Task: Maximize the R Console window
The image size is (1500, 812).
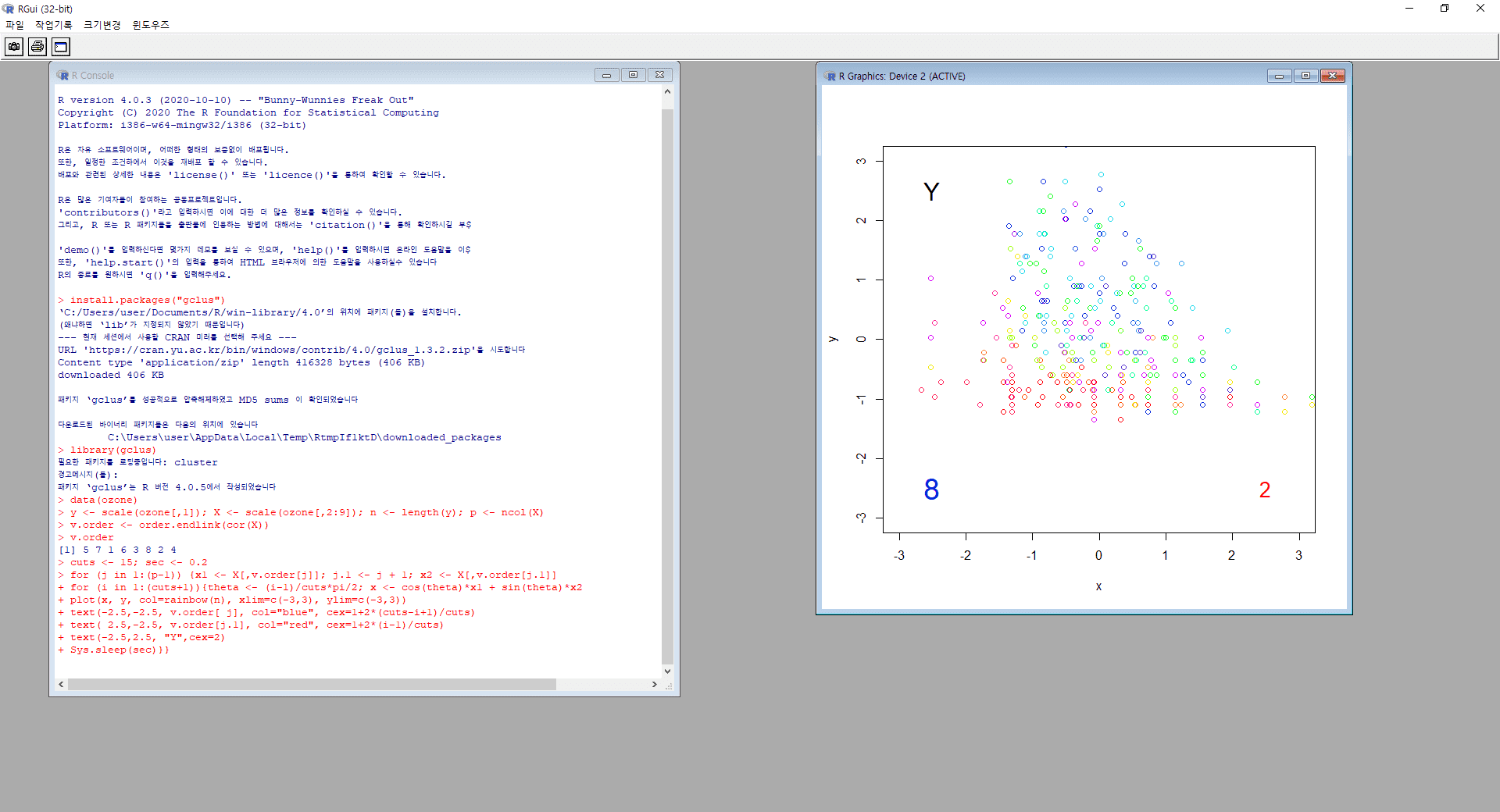Action: coord(633,75)
